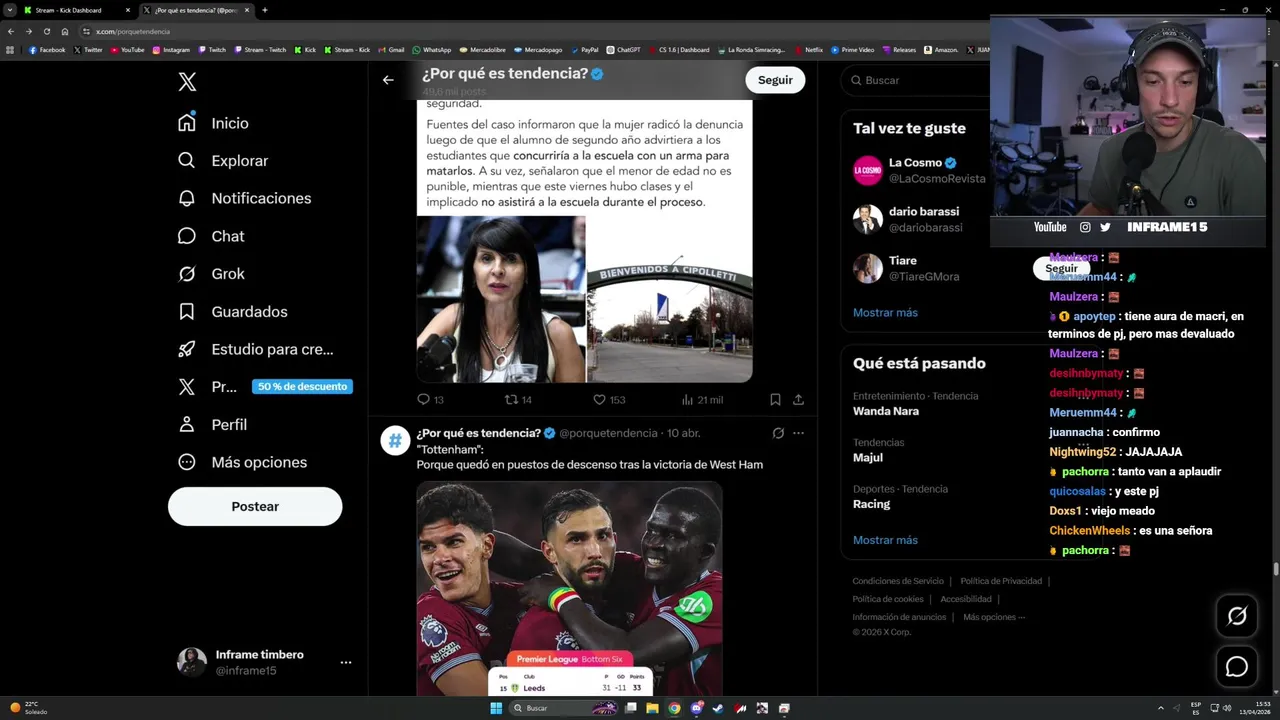This screenshot has width=1280, height=720.
Task: Open the woman photo in post
Action: coord(500,300)
